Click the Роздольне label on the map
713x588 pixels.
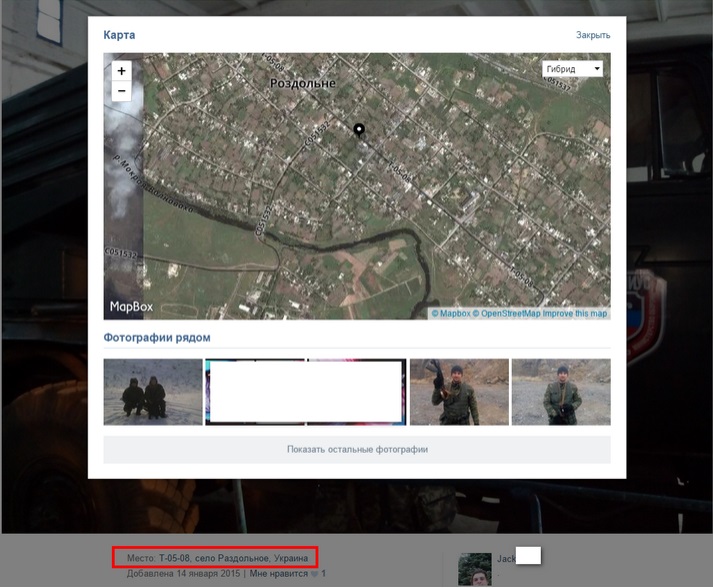[x=303, y=84]
